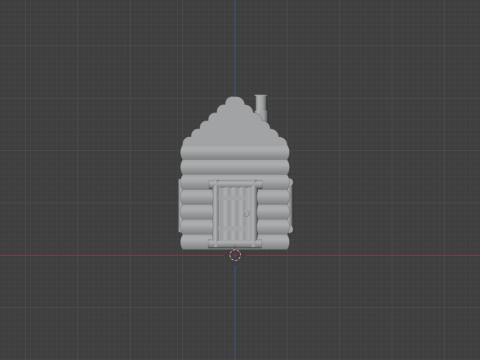This screenshot has width=480, height=360.
Task: Select the chimney pipe on the cabin roof
Action: 261,108
